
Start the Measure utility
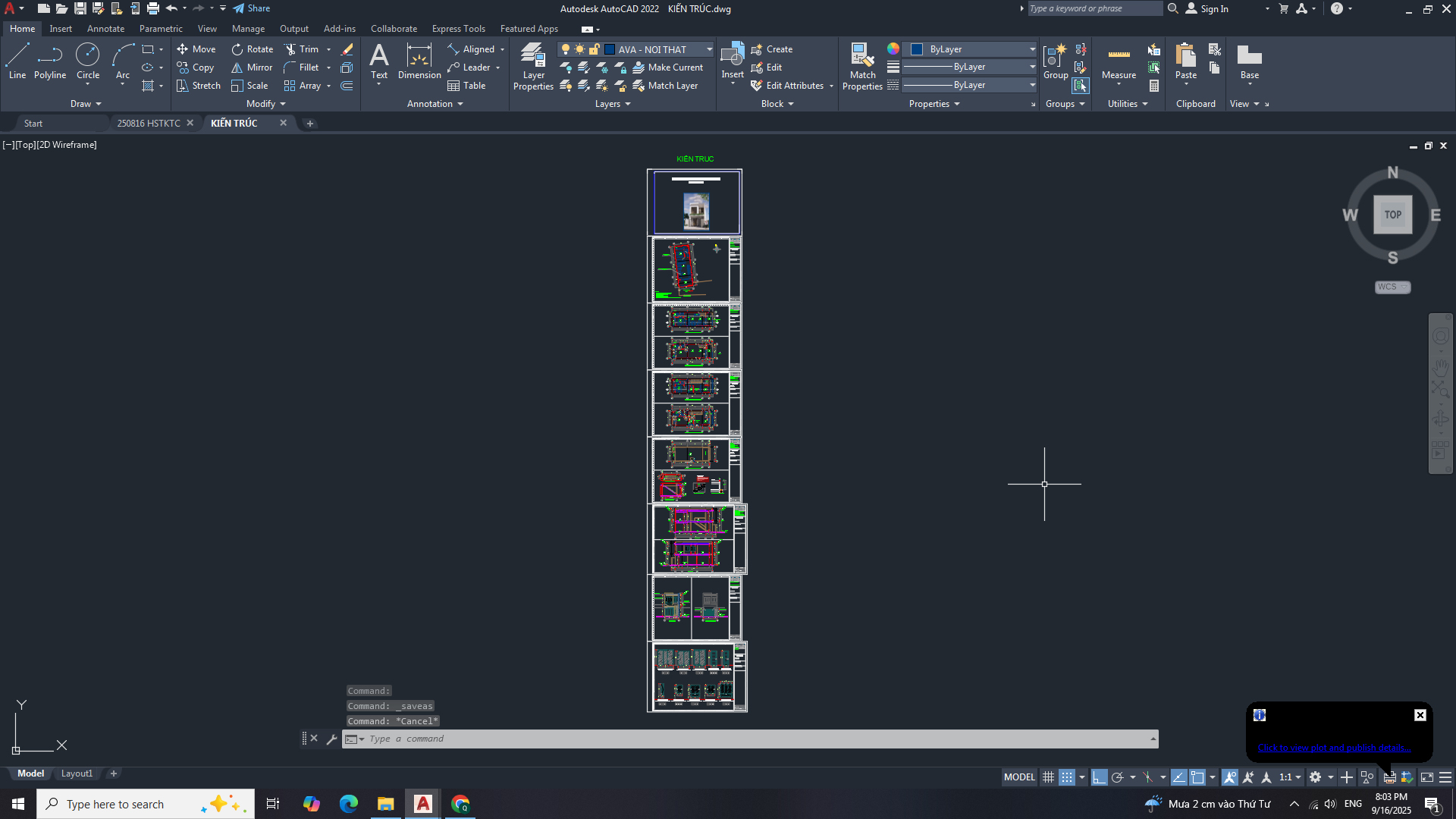(1119, 62)
